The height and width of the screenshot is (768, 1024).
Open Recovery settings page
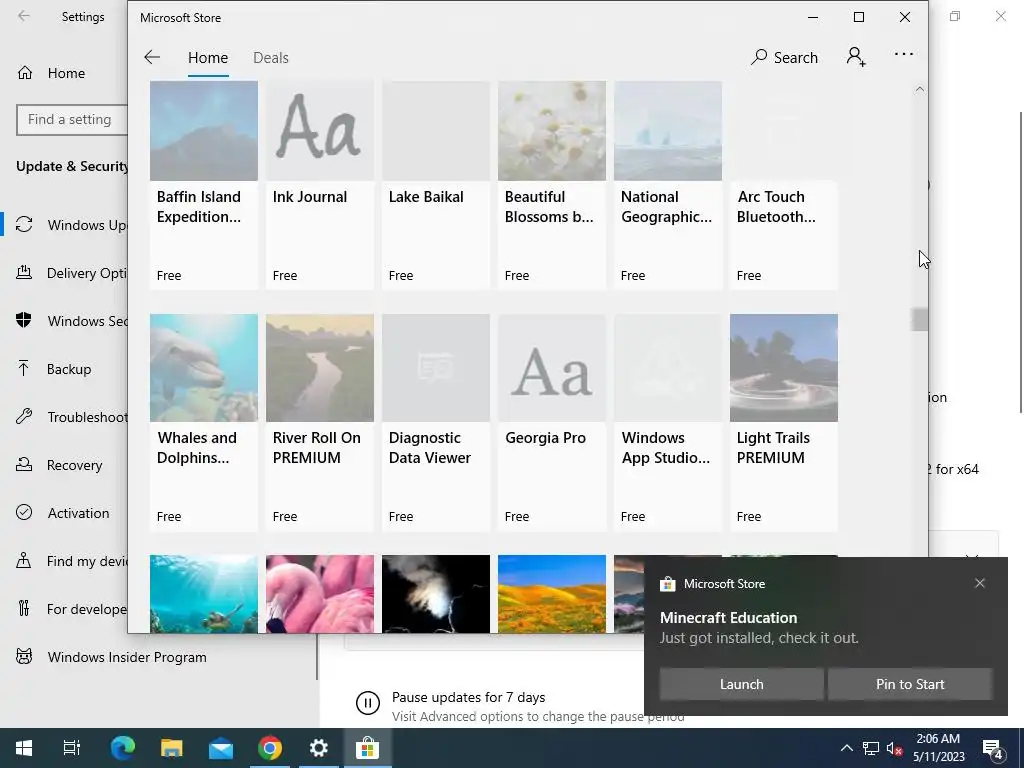59,465
